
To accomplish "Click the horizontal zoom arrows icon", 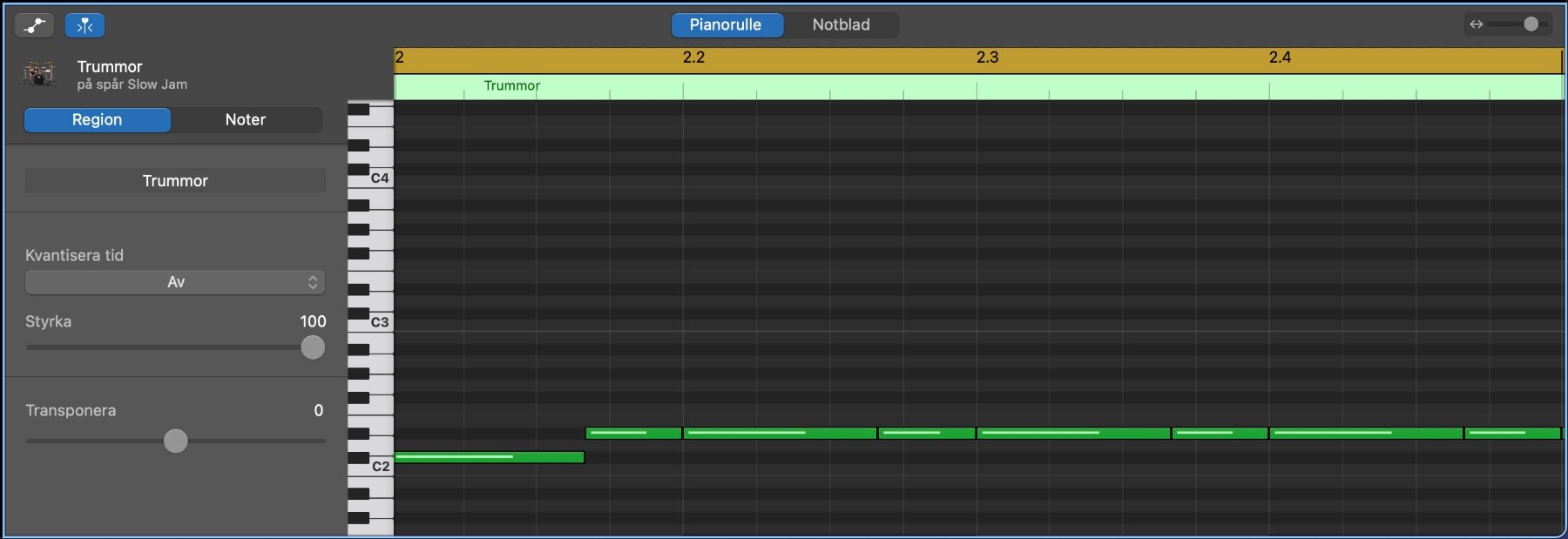I will coord(1476,24).
